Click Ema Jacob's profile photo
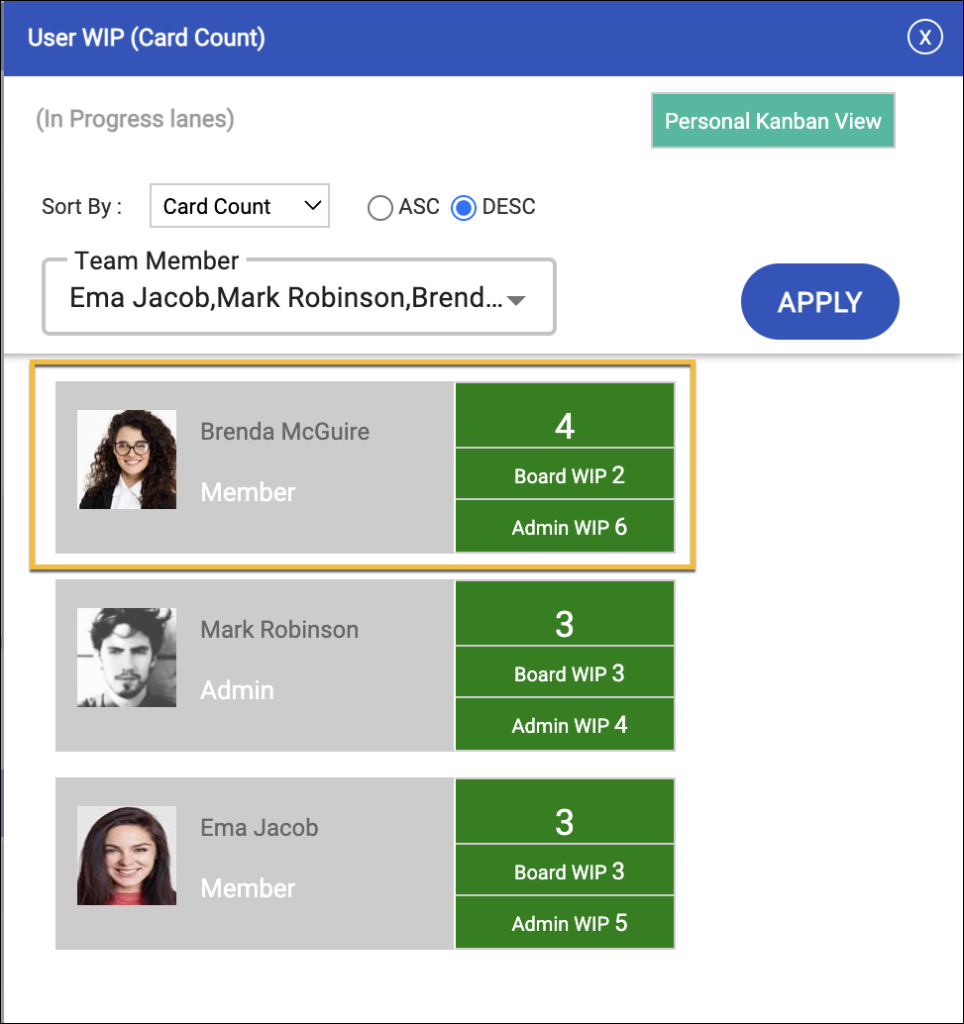This screenshot has height=1024, width=964. point(127,855)
